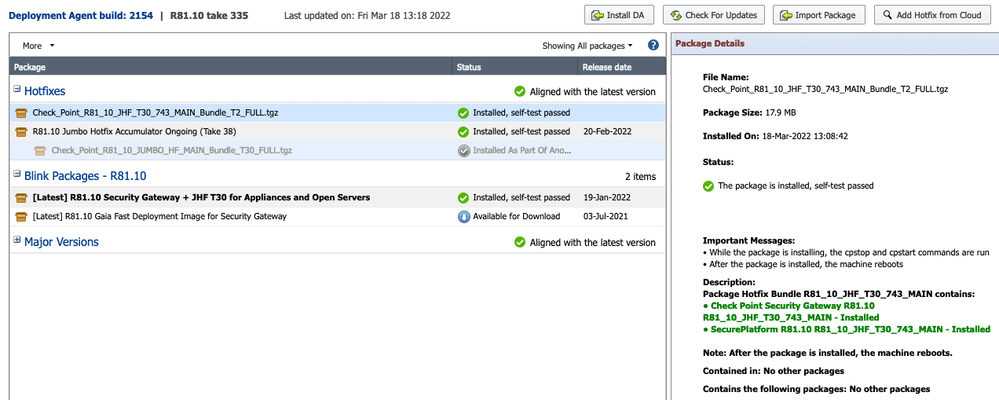Click the Check For Updates button
Image resolution: width=999 pixels, height=400 pixels.
714,15
